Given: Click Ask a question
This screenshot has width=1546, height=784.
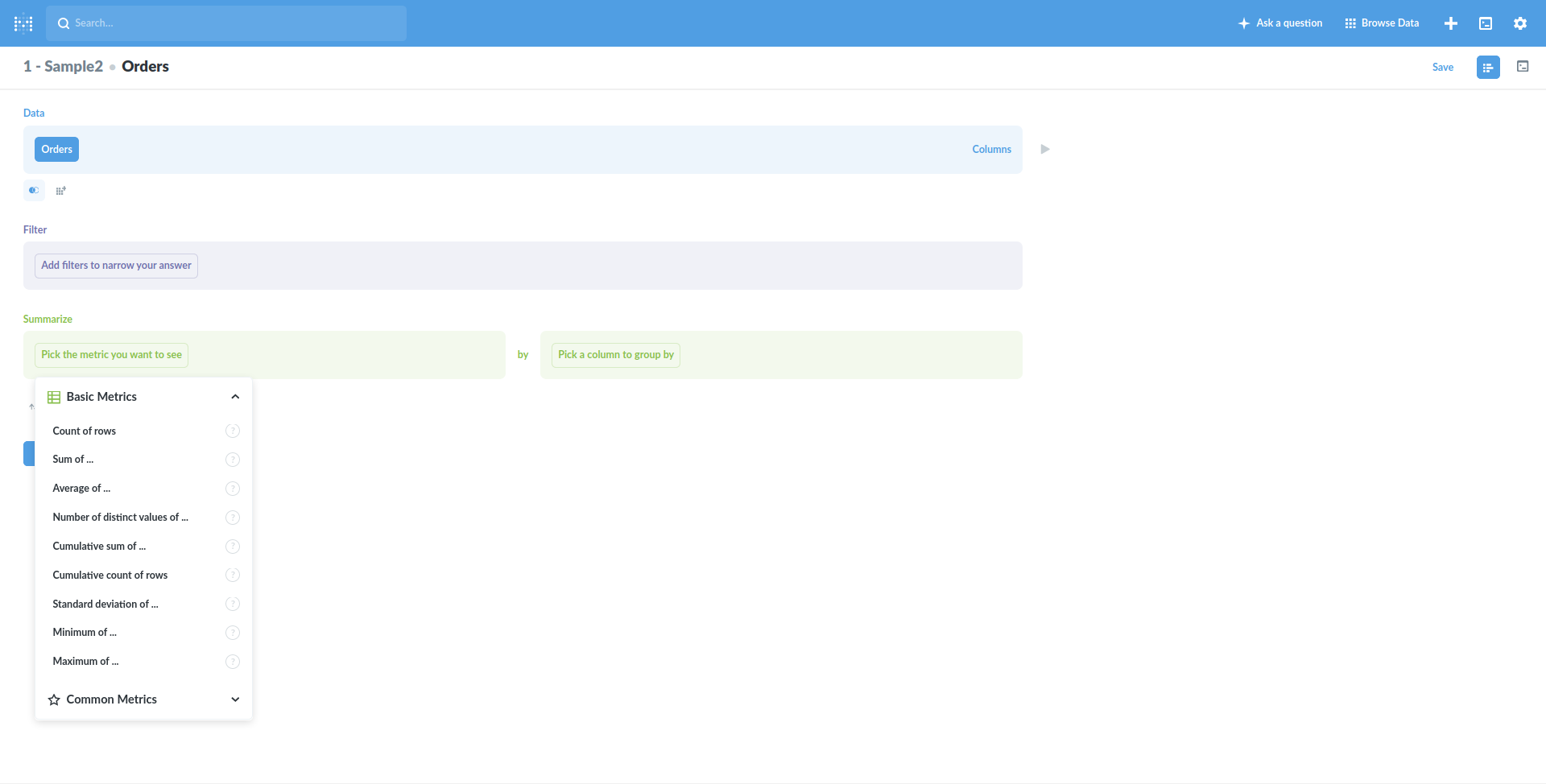Looking at the screenshot, I should [1279, 23].
